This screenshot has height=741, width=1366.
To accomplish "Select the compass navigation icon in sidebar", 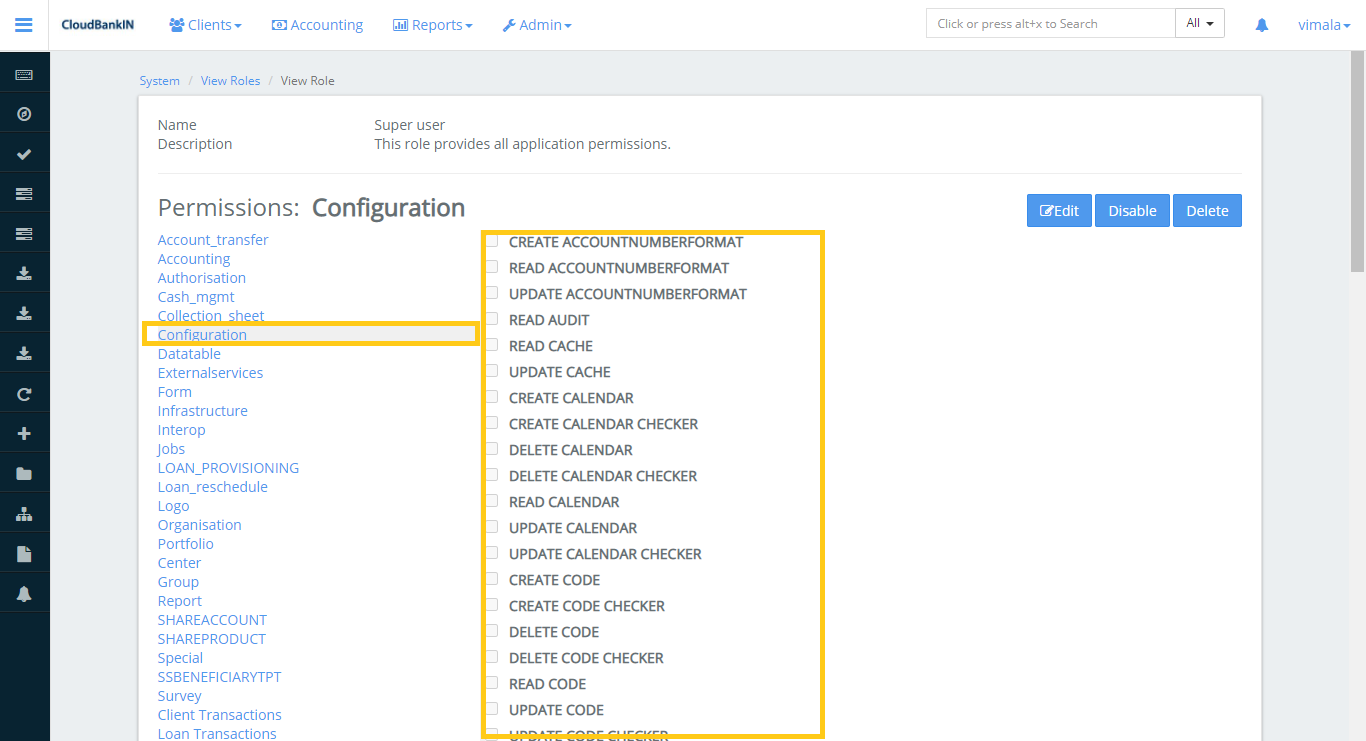I will point(25,113).
